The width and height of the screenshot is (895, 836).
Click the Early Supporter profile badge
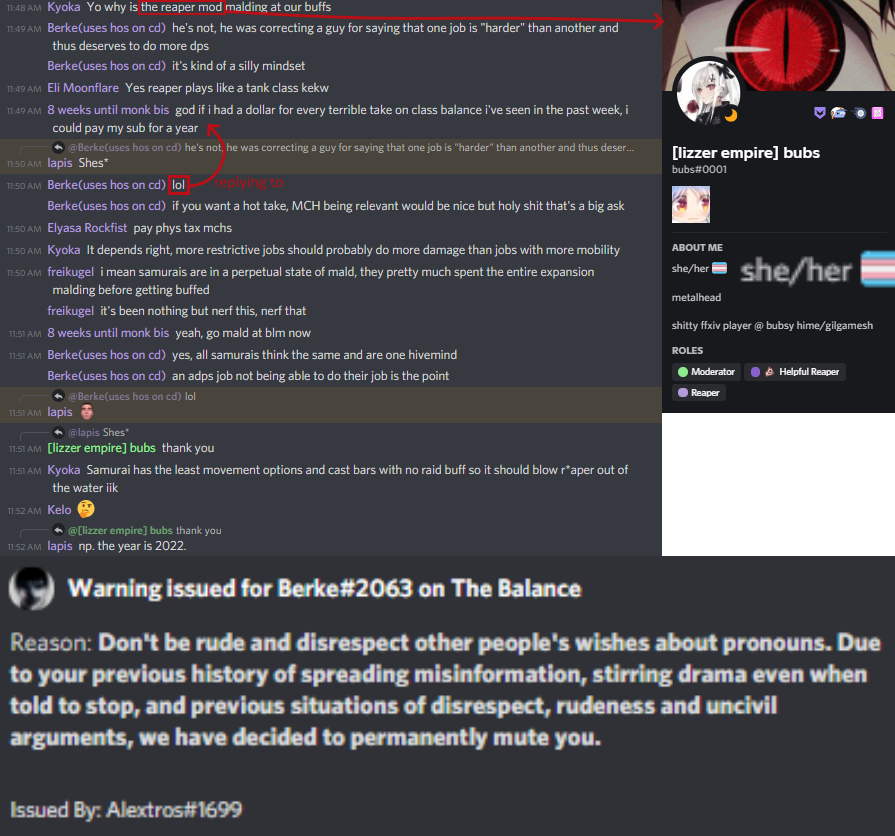[x=838, y=113]
